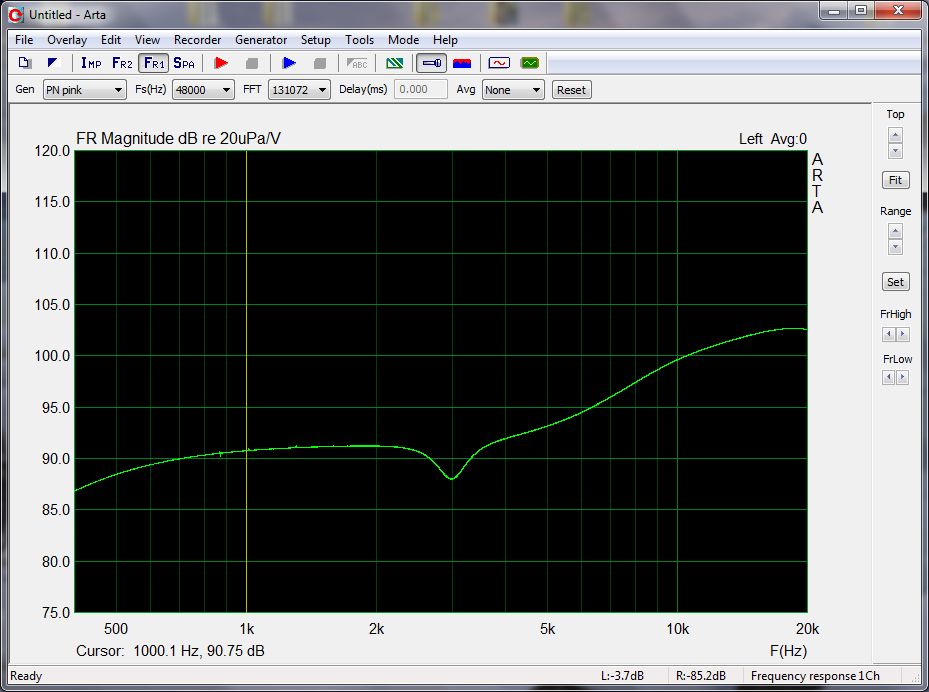The width and height of the screenshot is (929, 692).
Task: Click the new document icon
Action: click(25, 63)
